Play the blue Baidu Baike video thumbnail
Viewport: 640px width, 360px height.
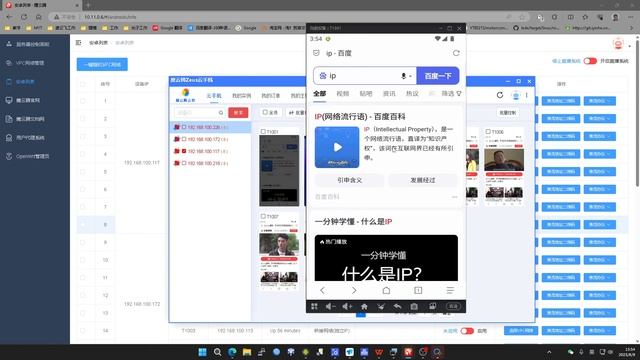(x=337, y=147)
